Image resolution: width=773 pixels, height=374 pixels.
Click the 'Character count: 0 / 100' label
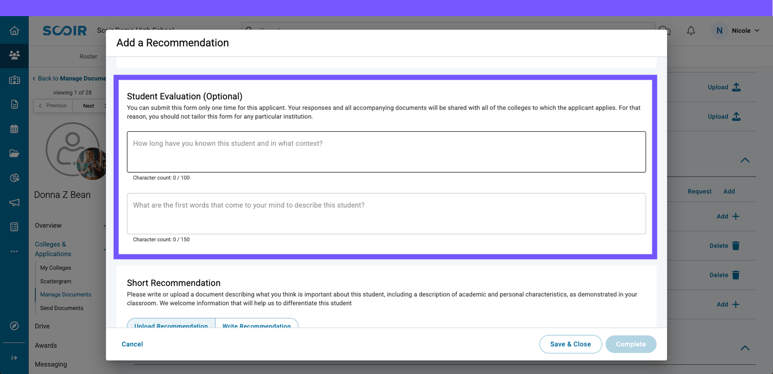[x=161, y=178]
